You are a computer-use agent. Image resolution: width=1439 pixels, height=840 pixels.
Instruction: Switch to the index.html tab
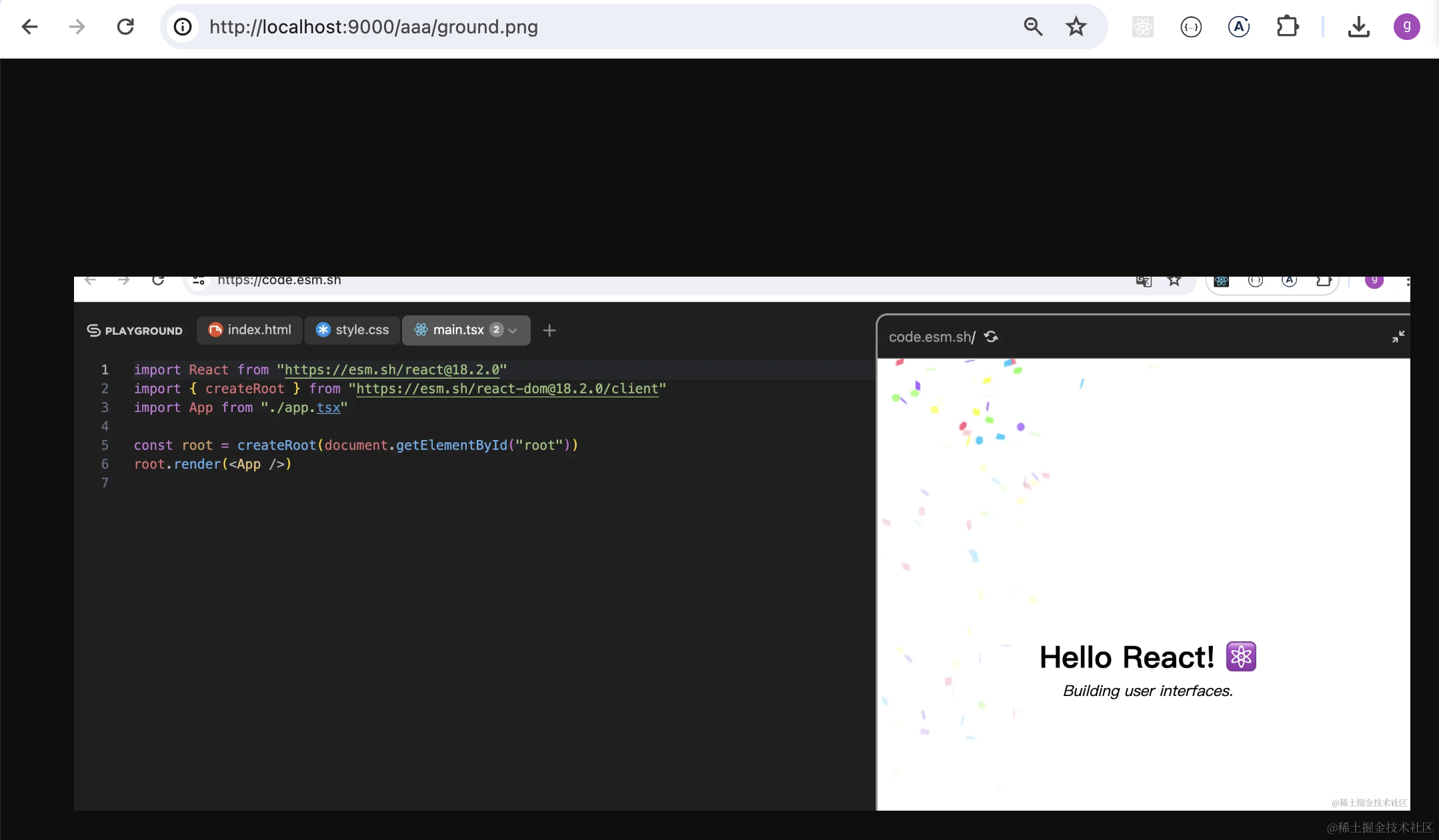[250, 330]
